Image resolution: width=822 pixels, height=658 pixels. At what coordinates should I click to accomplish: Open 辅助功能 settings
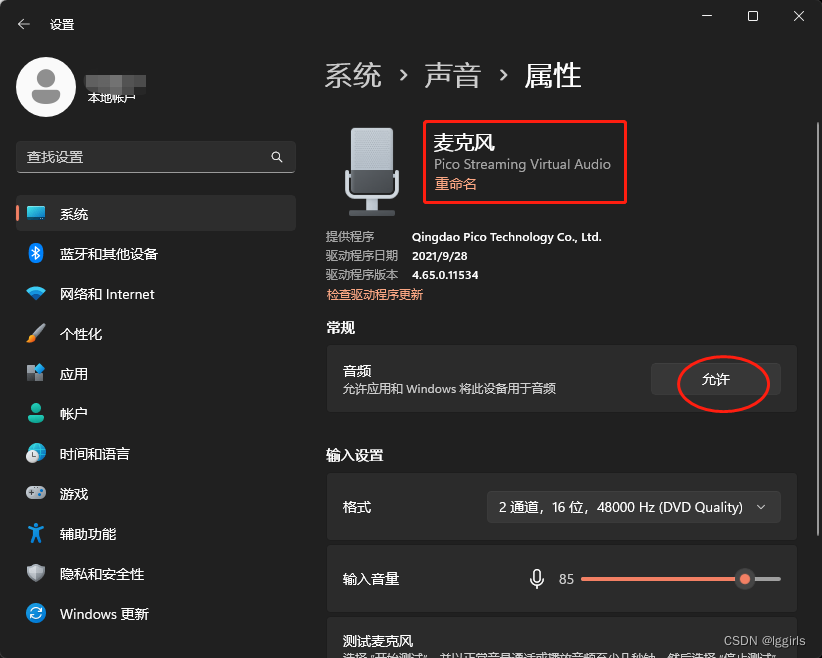(x=156, y=533)
